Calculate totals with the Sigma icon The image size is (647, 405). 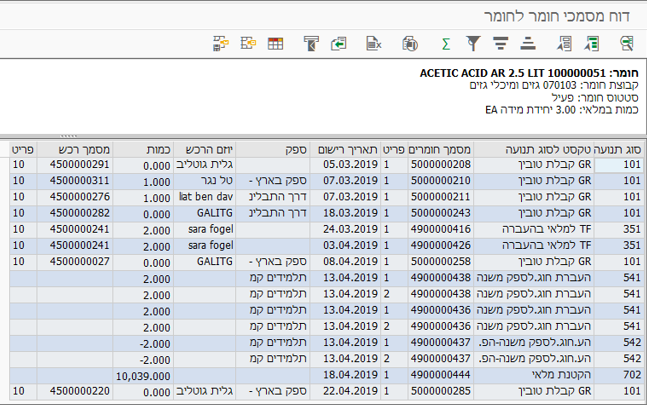click(x=446, y=44)
